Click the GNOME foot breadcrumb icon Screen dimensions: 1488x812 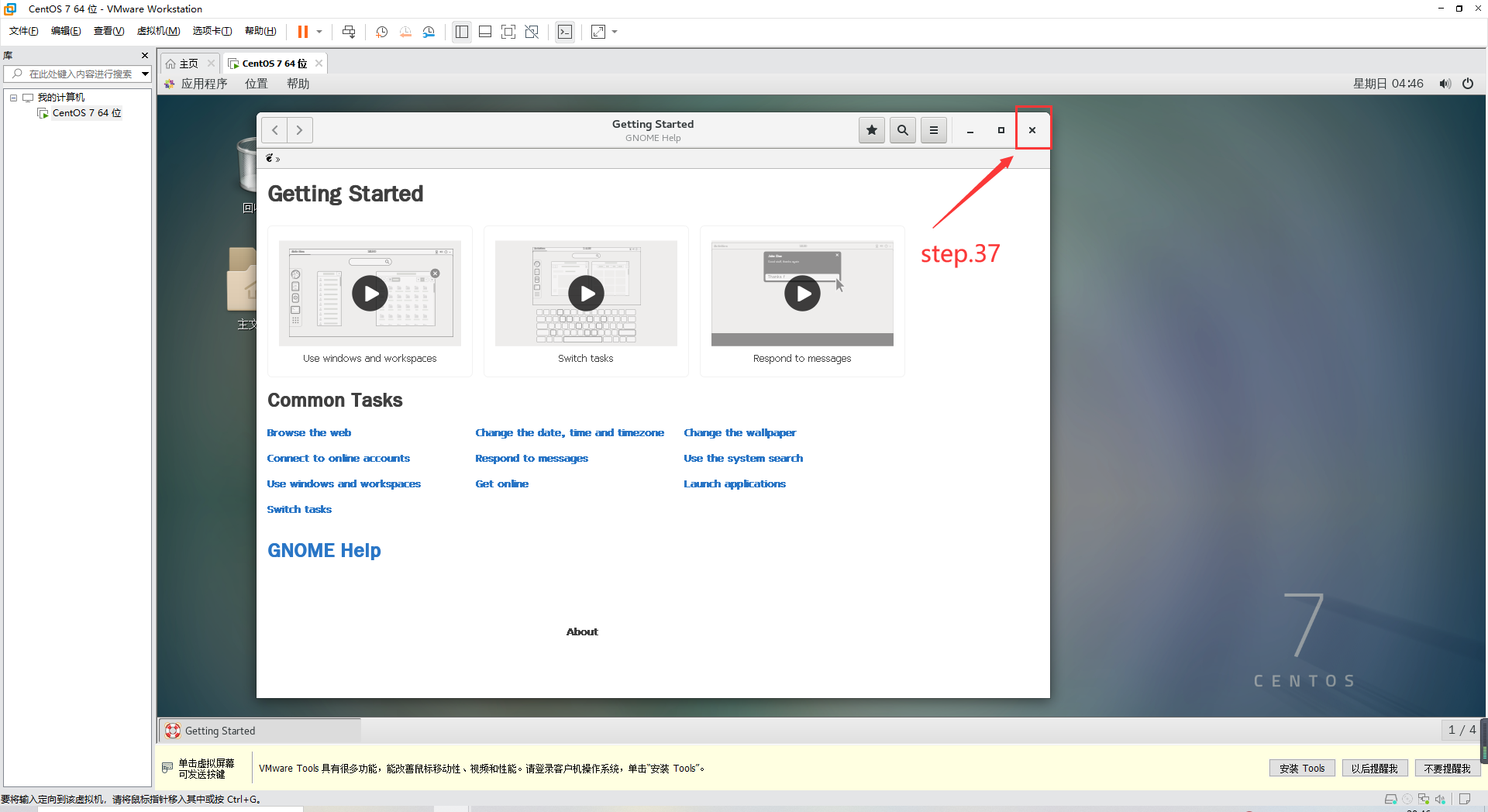pos(270,158)
